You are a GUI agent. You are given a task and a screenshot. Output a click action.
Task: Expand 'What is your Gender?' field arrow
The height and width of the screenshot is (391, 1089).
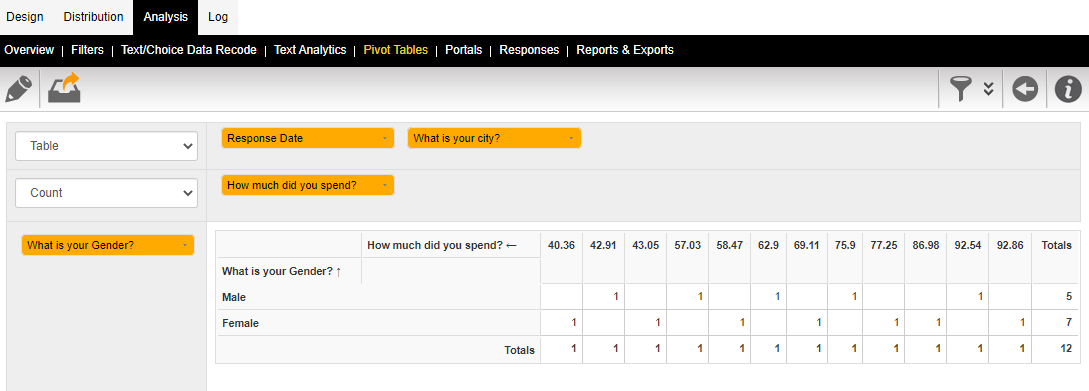[x=184, y=245]
